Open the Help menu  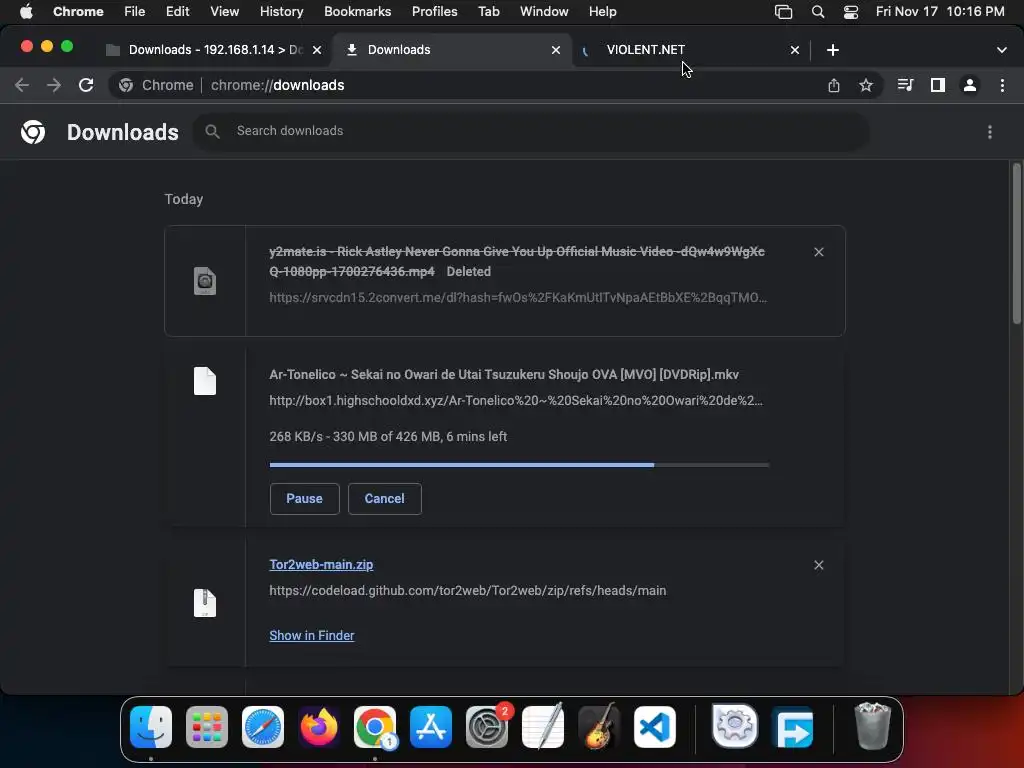602,11
